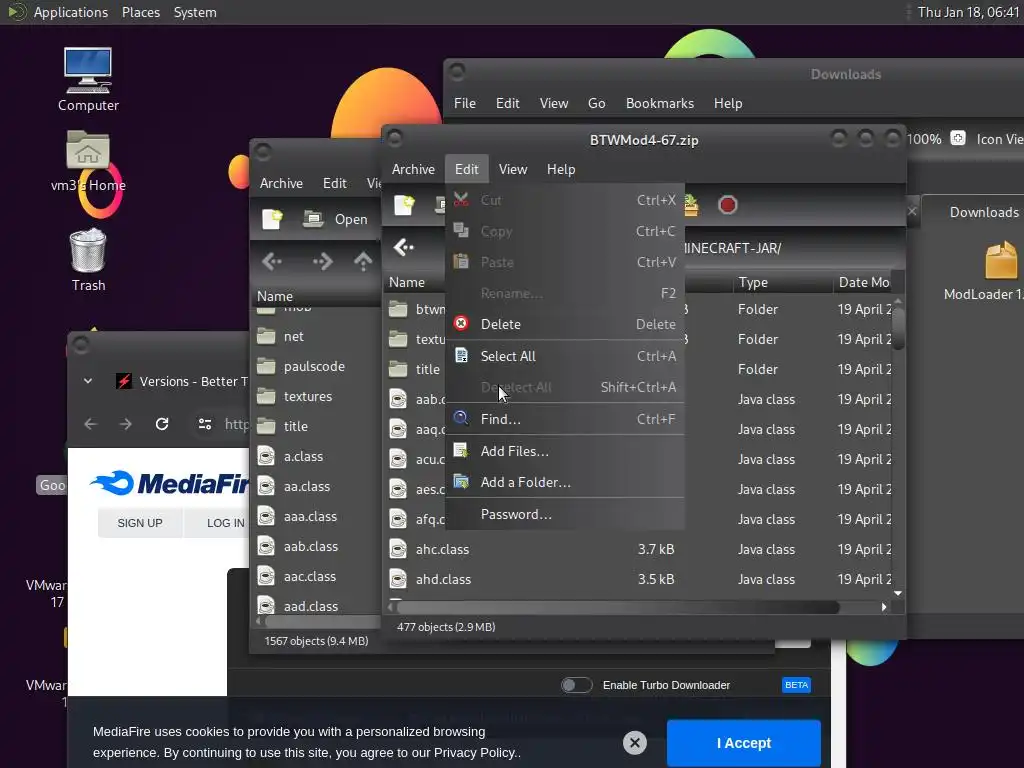Click the Delete item in Edit menu
This screenshot has width=1024, height=768.
(x=565, y=325)
